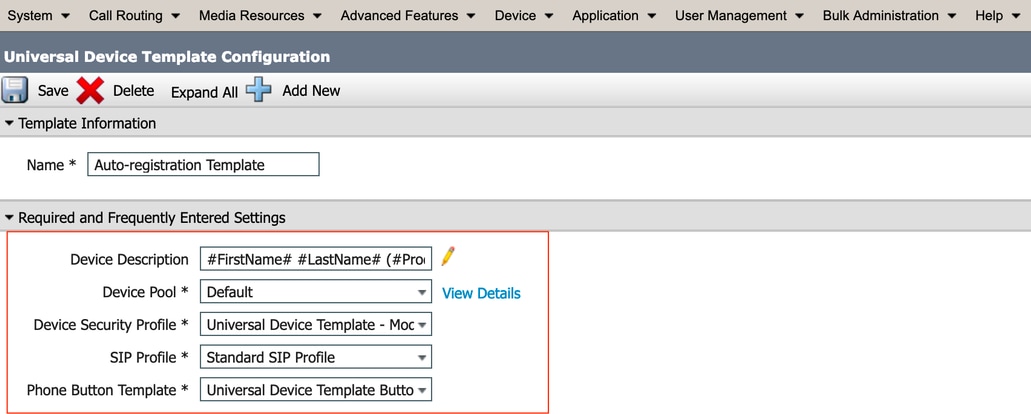Click the Device Pool label

click(146, 292)
